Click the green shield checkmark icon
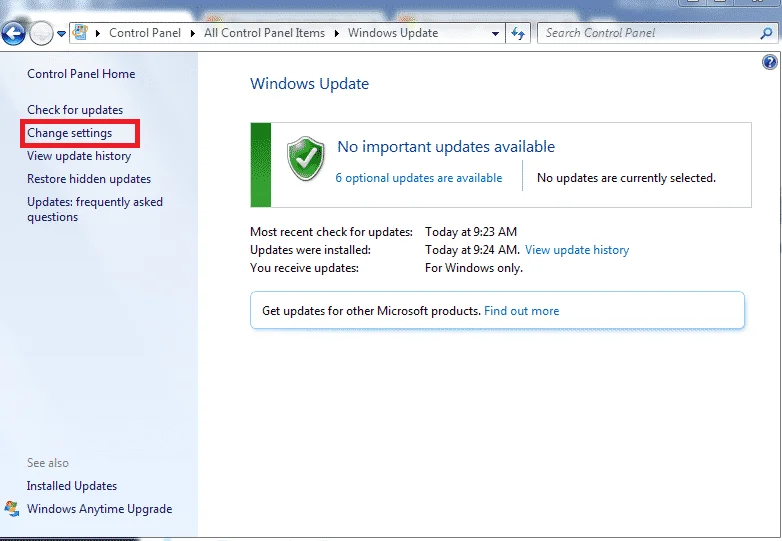This screenshot has width=782, height=541. click(306, 159)
